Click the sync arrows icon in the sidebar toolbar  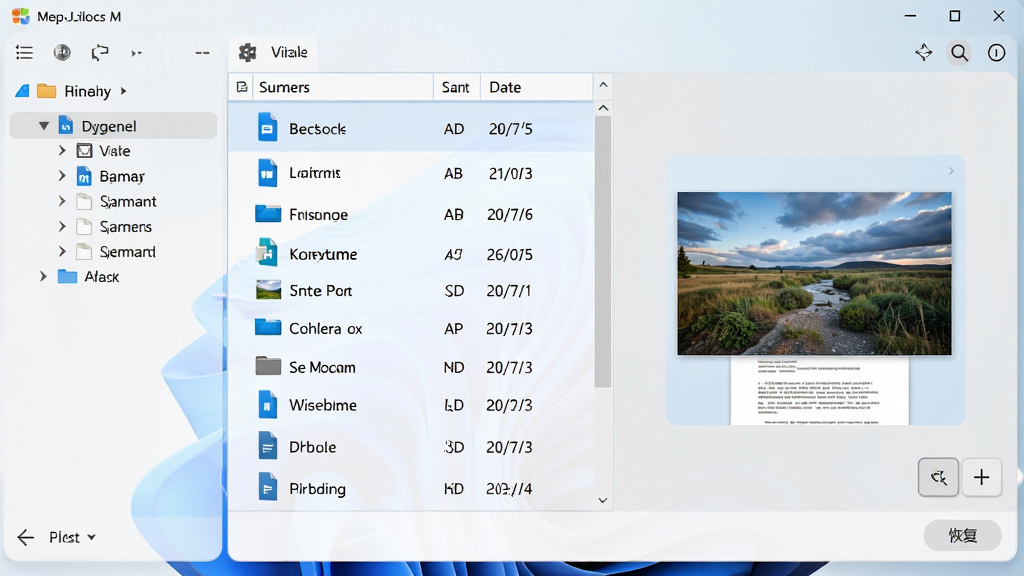click(99, 52)
